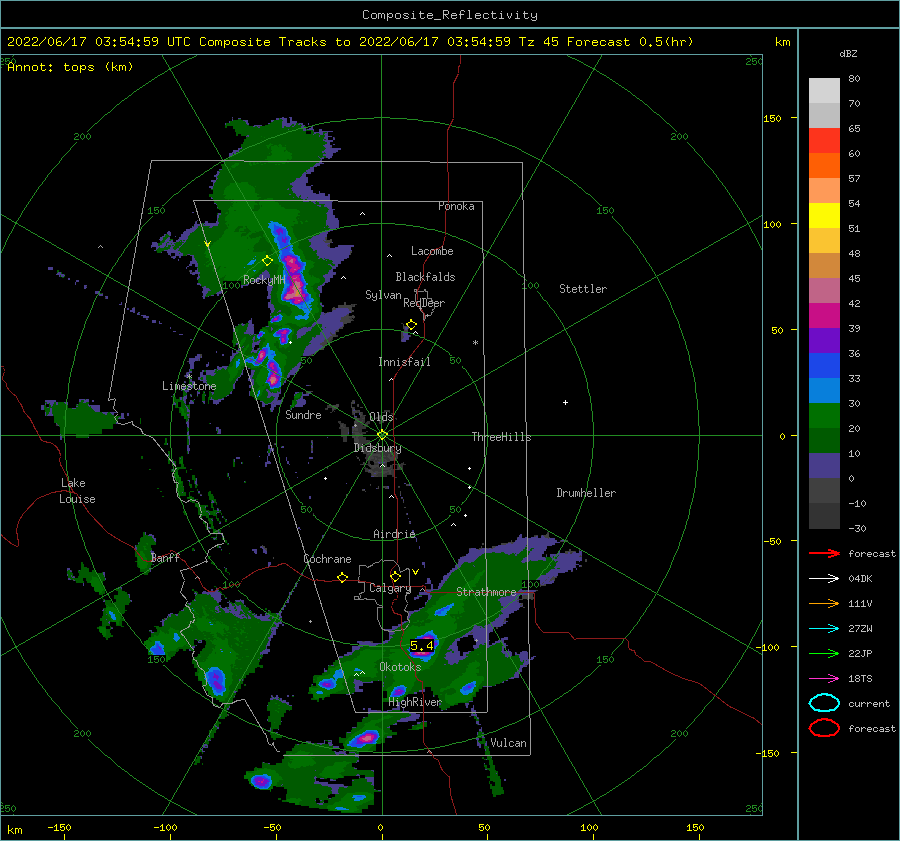Screen dimensions: 900x841
Task: Click the white 04DK arrow in legend
Action: tap(824, 578)
